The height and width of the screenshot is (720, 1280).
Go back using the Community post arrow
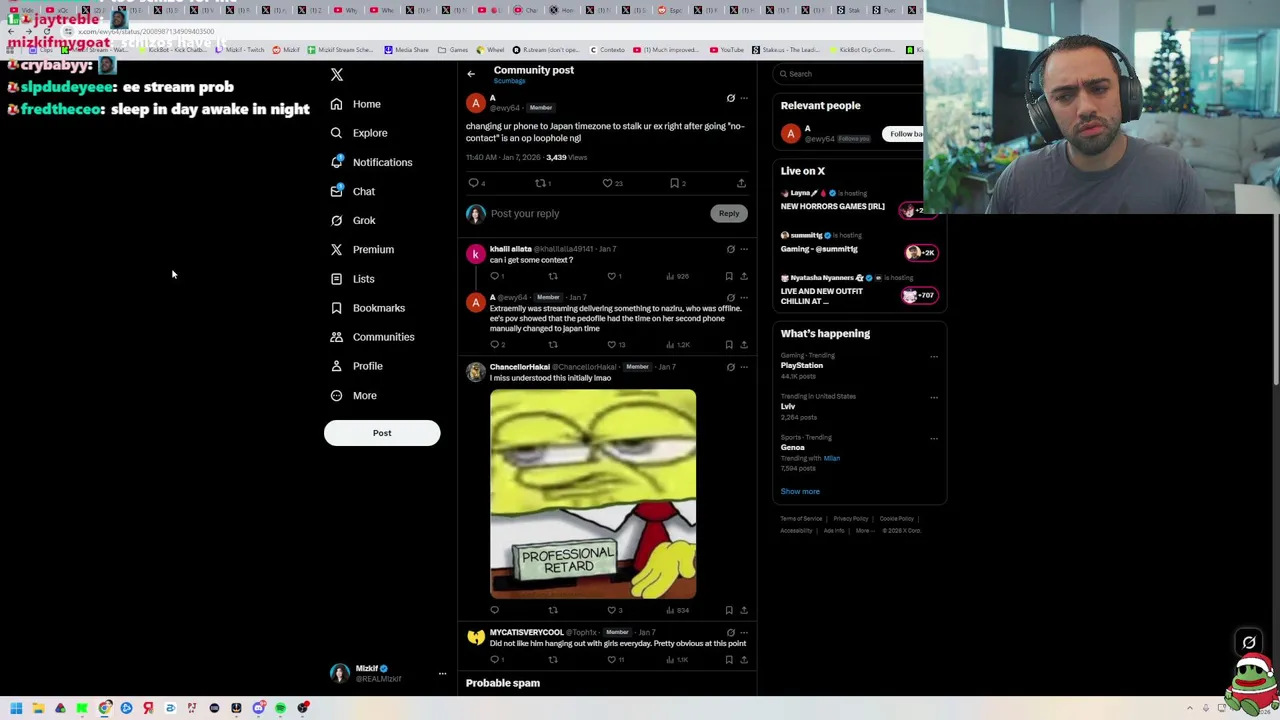[471, 74]
